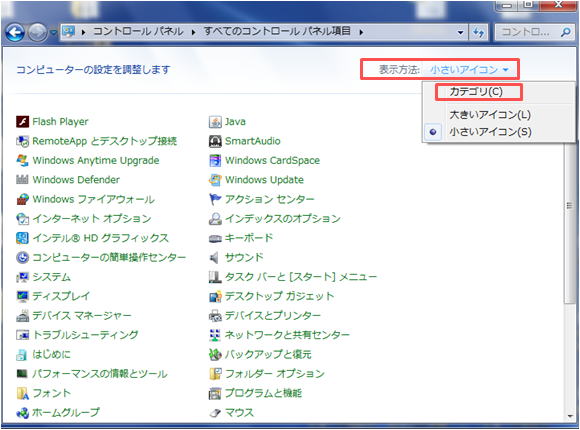Open the トラブルシューティング icon
The image size is (580, 430).
[22, 335]
